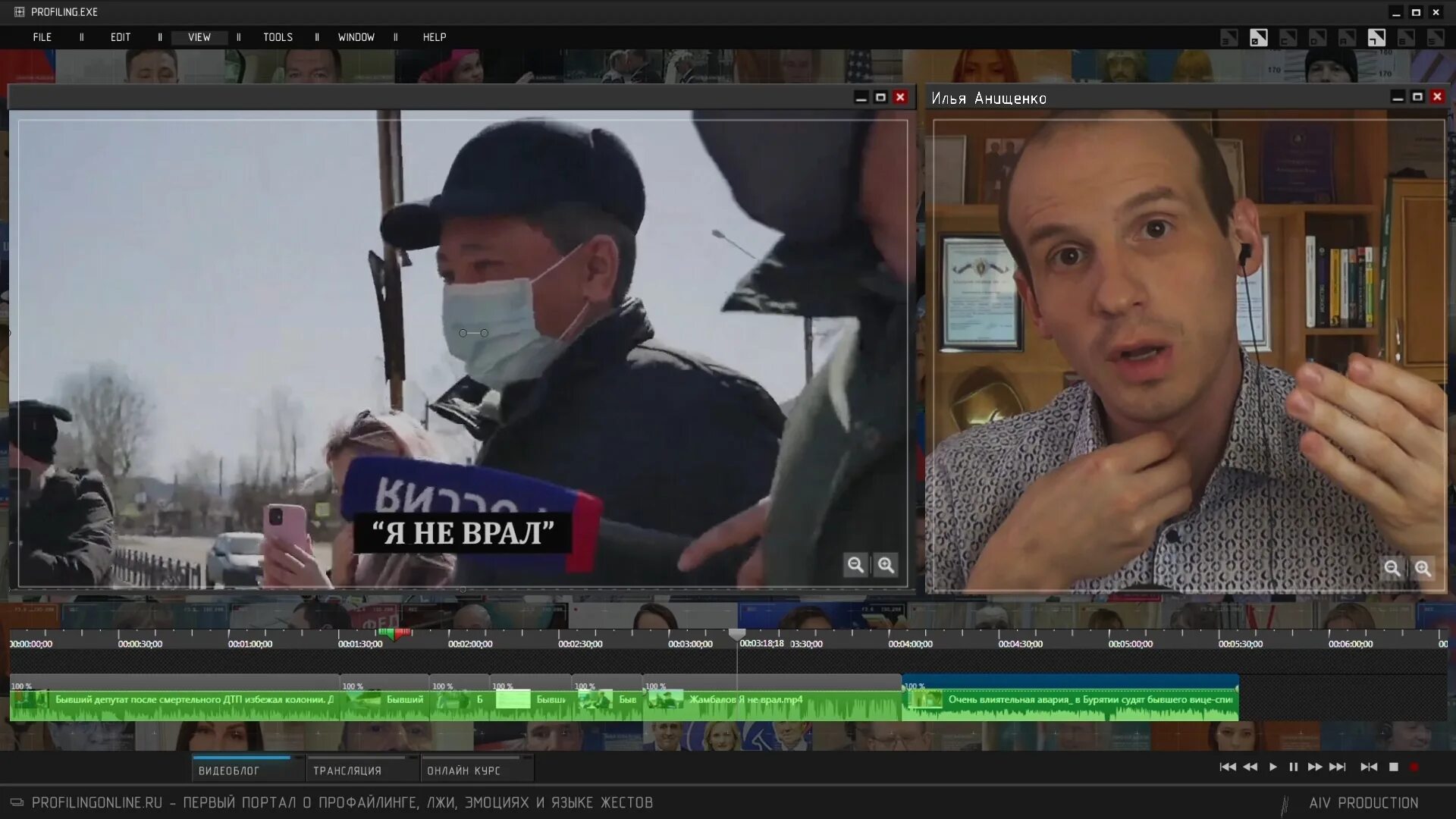Click timeline ruler at 00:05:30:00
Screen dimensions: 1456x819
pos(1241,644)
